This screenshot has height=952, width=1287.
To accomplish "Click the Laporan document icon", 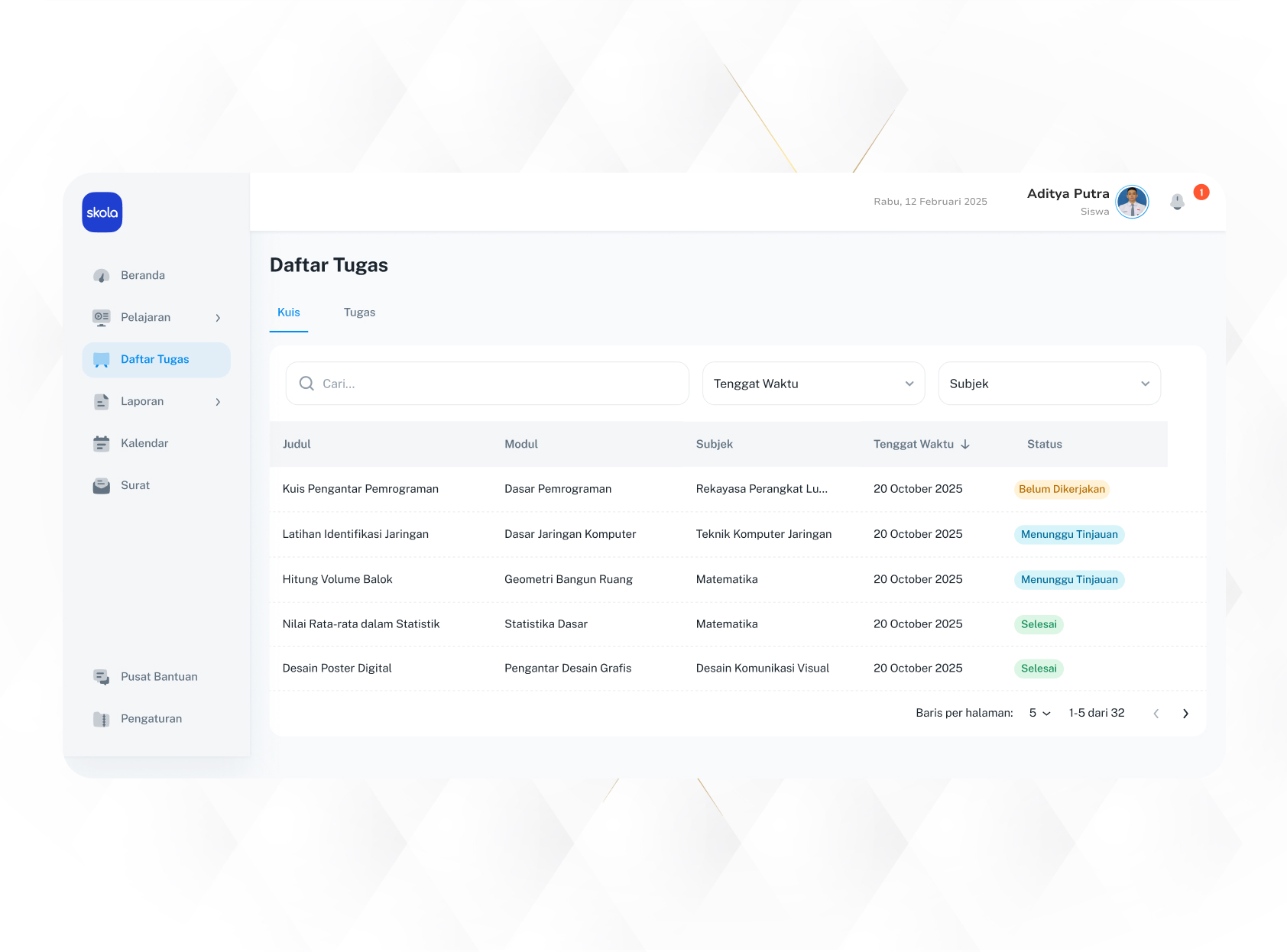I will [101, 402].
